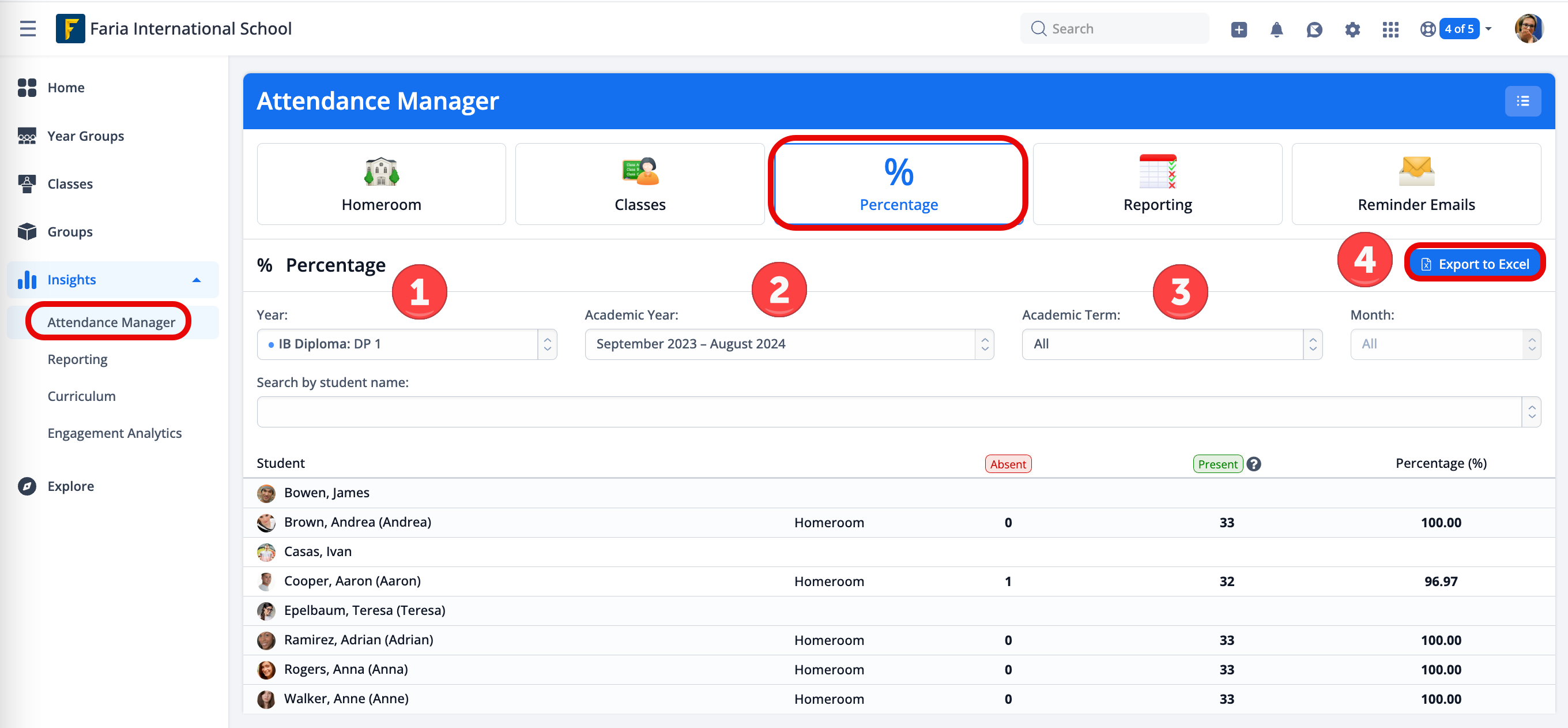The width and height of the screenshot is (1568, 728).
Task: Open the hamburger menu icon
Action: click(x=28, y=29)
